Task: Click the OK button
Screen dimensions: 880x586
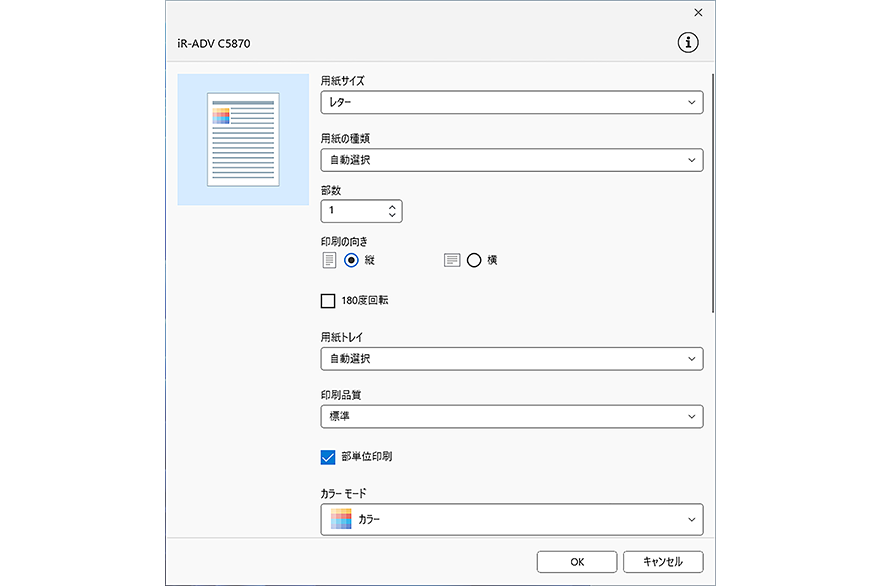Action: tap(577, 561)
